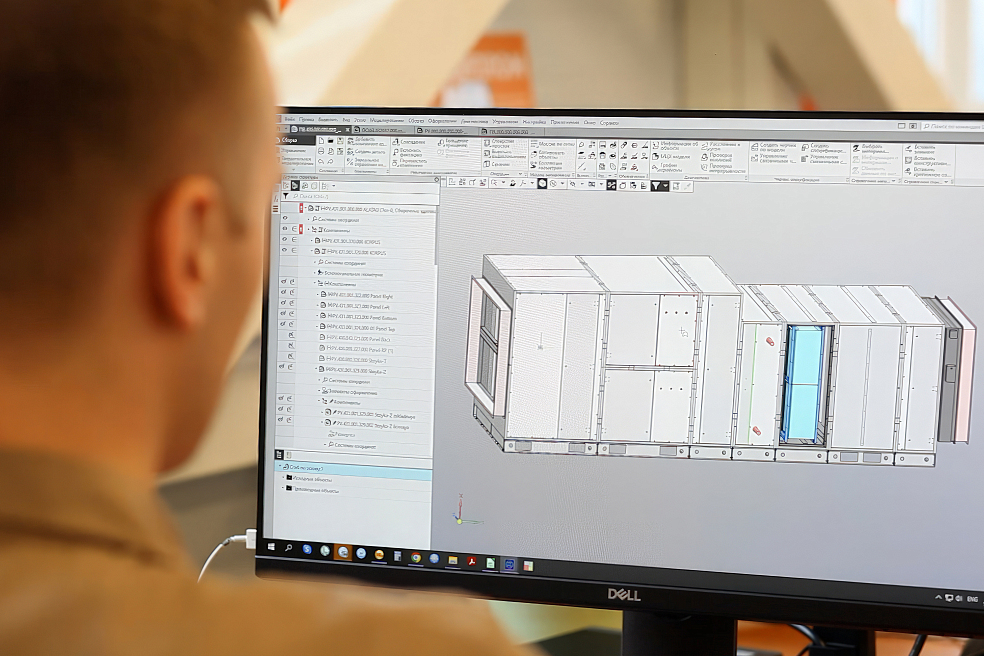Open 'МЦХ модели' mass properties tool
The width and height of the screenshot is (984, 656).
(671, 156)
